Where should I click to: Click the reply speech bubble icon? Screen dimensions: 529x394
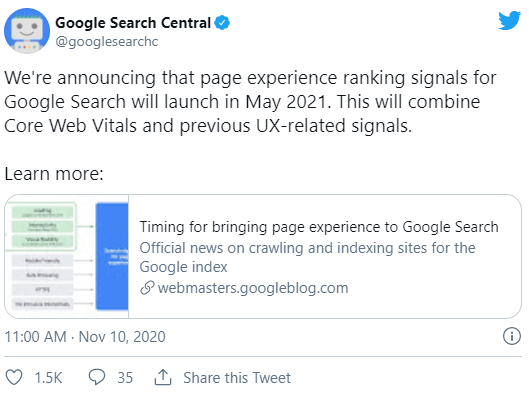pyautogui.click(x=97, y=377)
